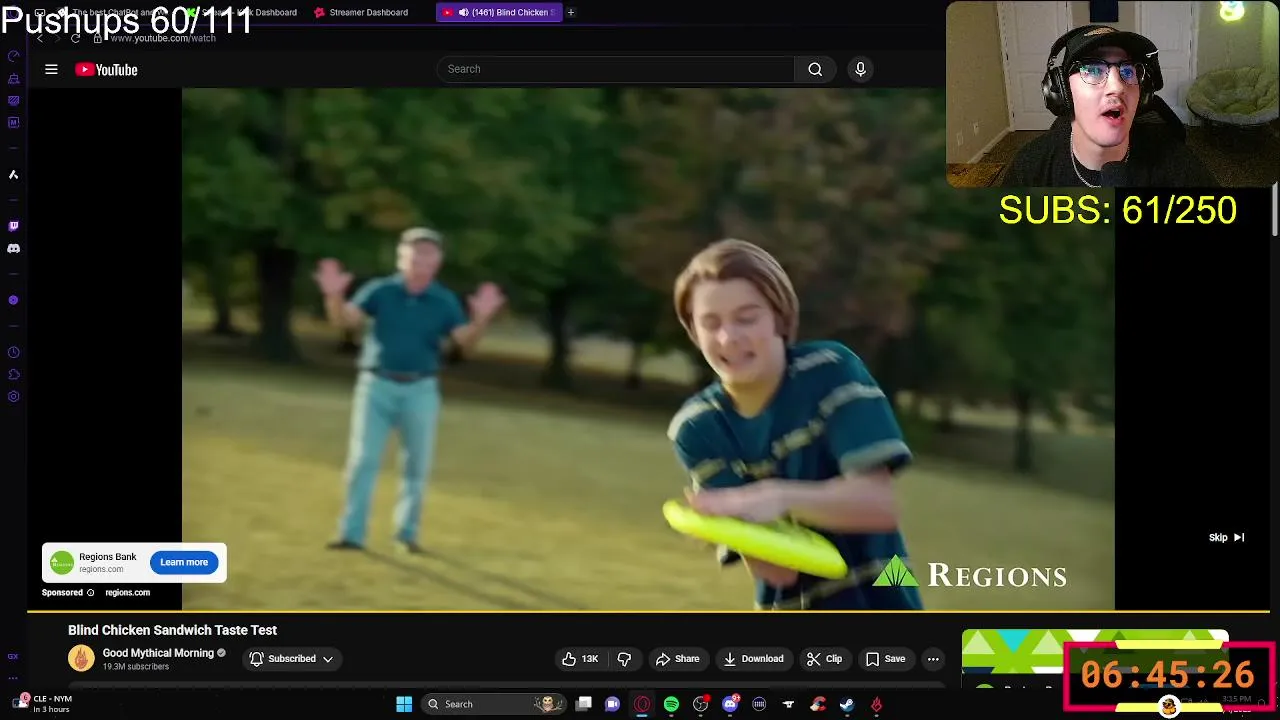1280x720 pixels.
Task: Open Good Mythical Morning channel avatar
Action: point(81,658)
